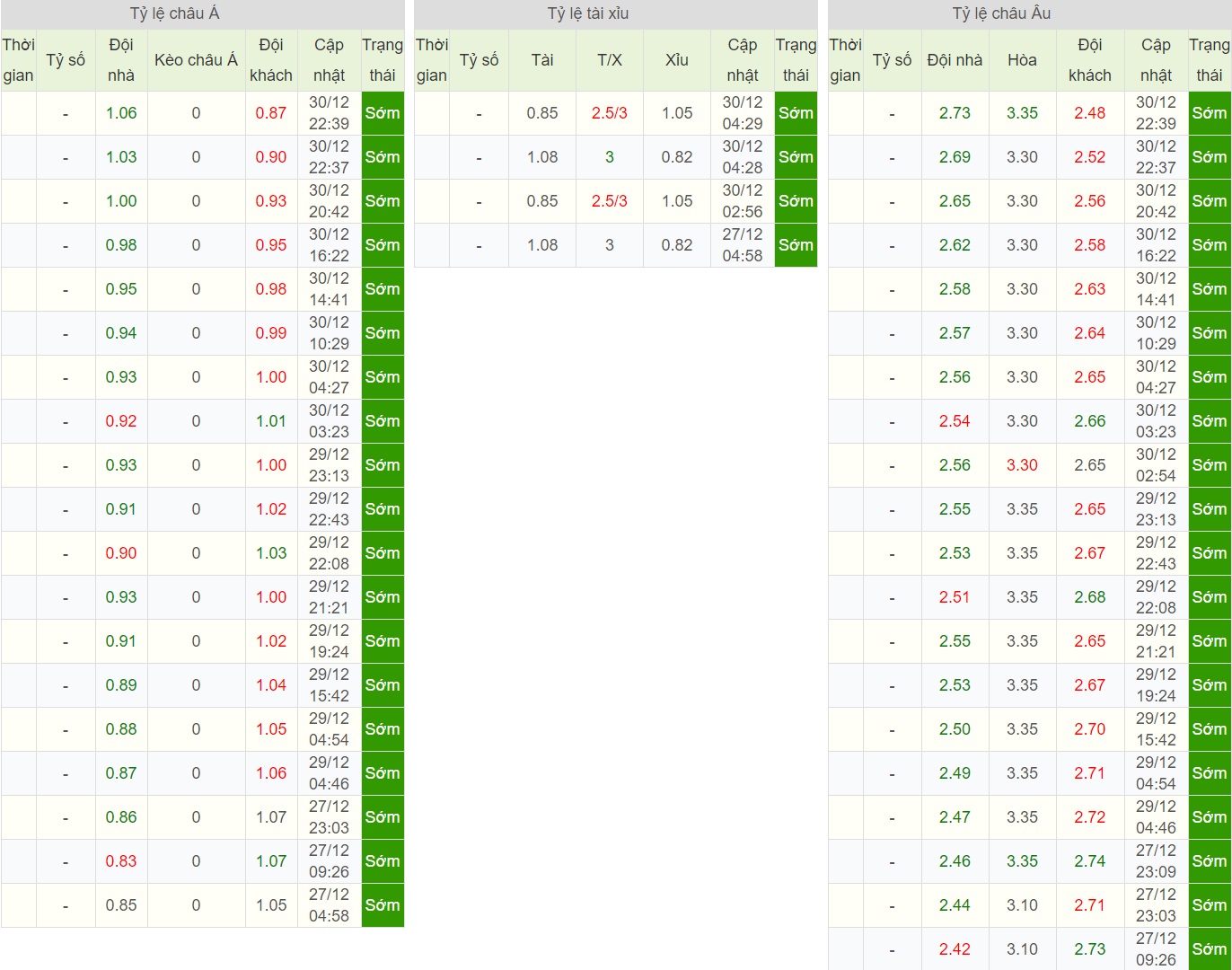
Task: Click Asian home odds 0.90 in red
Action: pyautogui.click(x=121, y=553)
